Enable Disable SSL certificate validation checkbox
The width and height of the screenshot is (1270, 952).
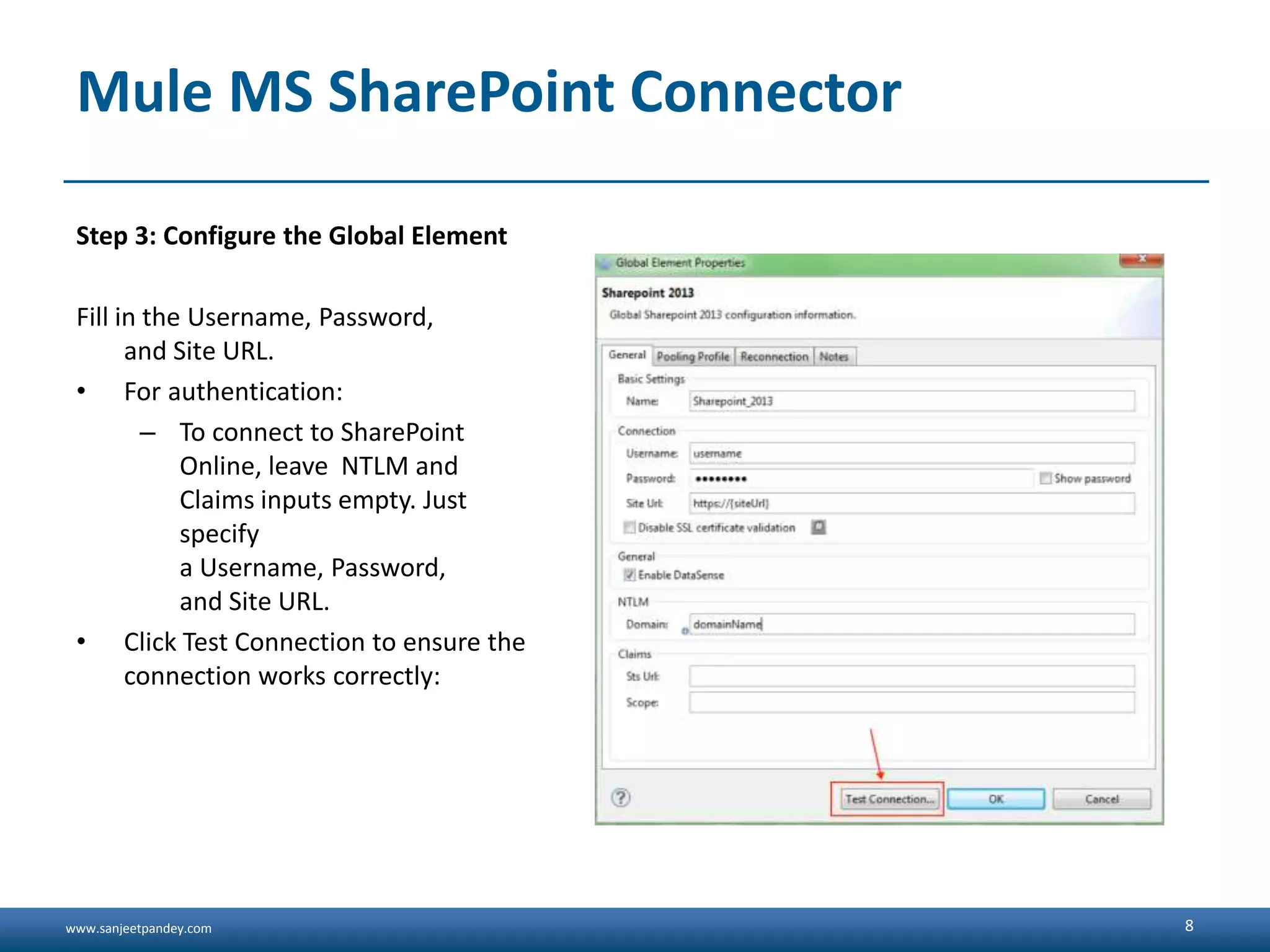tap(629, 527)
